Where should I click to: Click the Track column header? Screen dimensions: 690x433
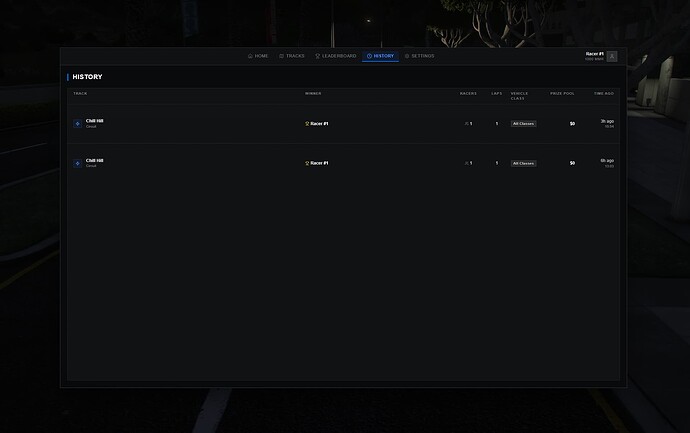pyautogui.click(x=80, y=93)
